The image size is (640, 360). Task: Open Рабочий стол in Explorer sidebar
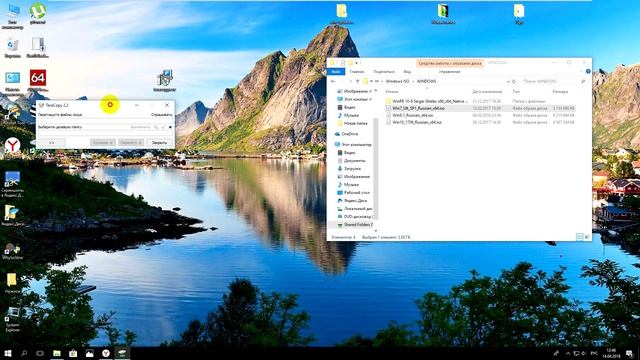tap(353, 192)
